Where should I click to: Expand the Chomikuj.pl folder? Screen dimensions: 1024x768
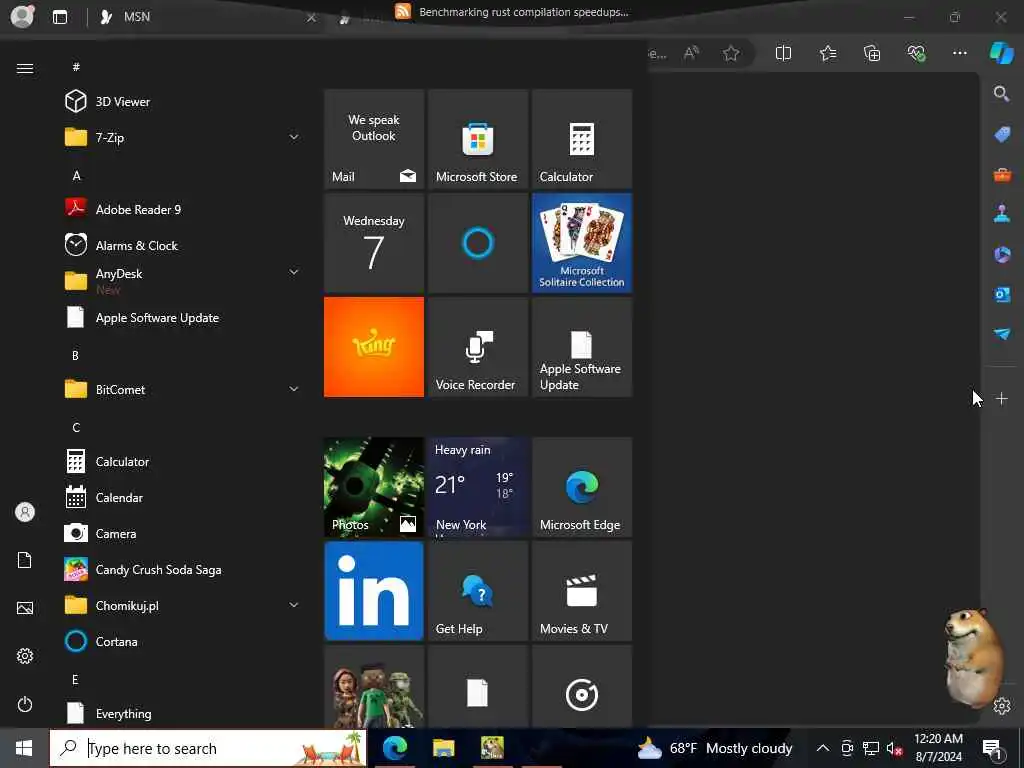tap(182, 605)
